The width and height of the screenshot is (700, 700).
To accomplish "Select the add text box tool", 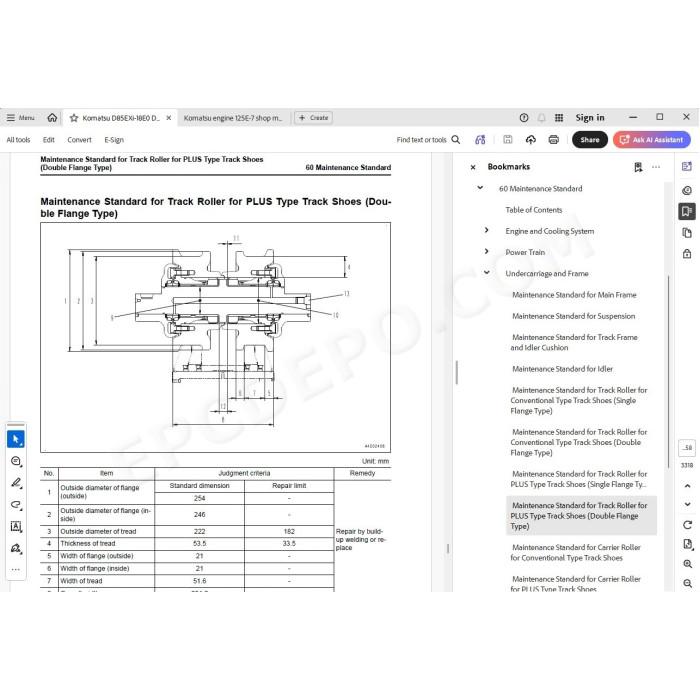I will click(16, 526).
